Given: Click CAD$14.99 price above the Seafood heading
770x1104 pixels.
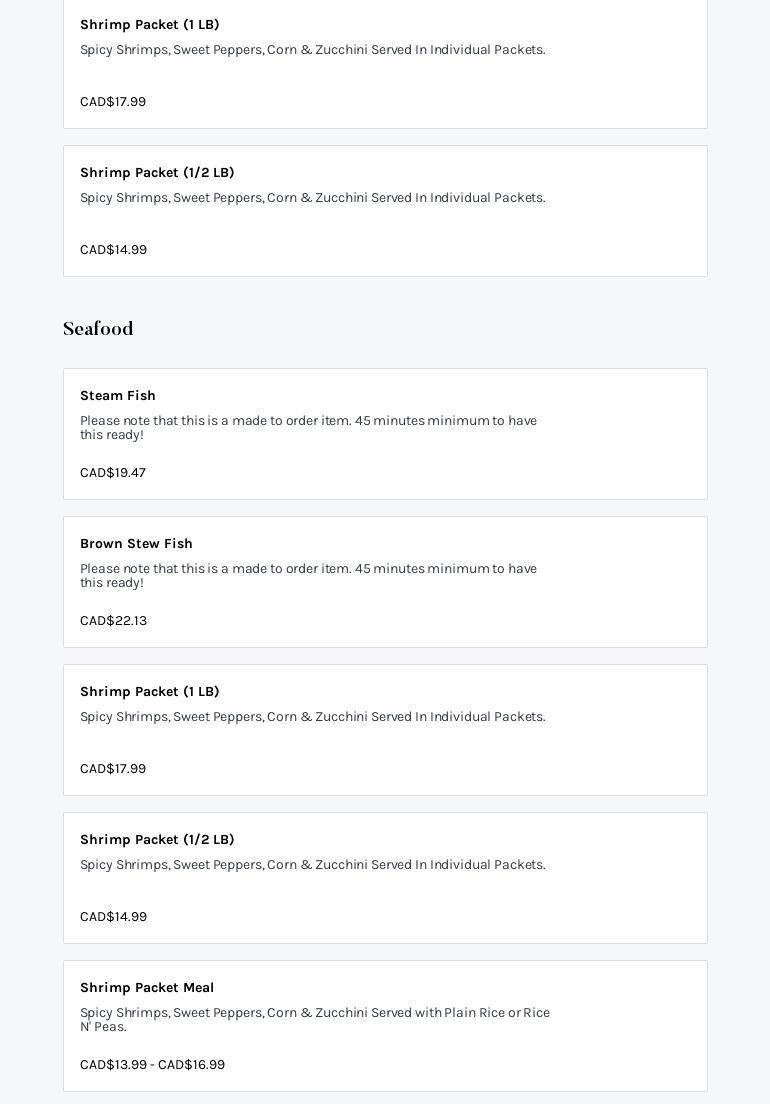Looking at the screenshot, I should pos(113,250).
